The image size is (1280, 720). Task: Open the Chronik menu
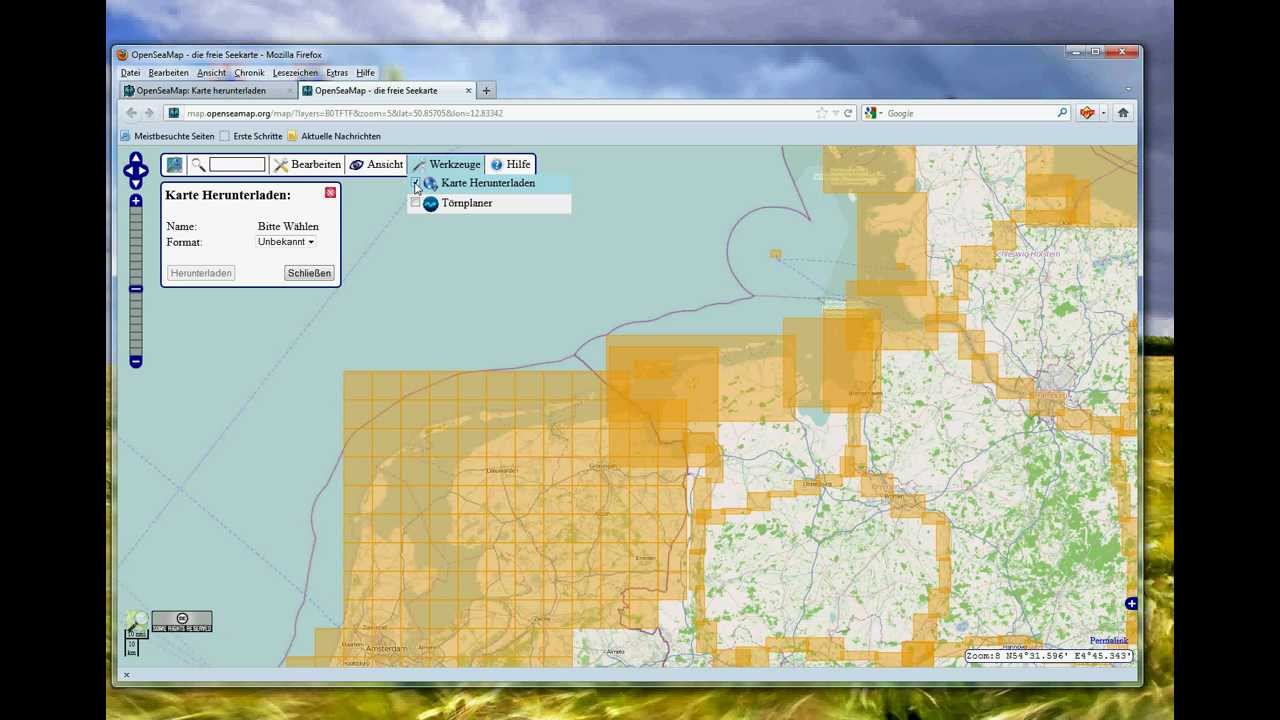point(249,73)
